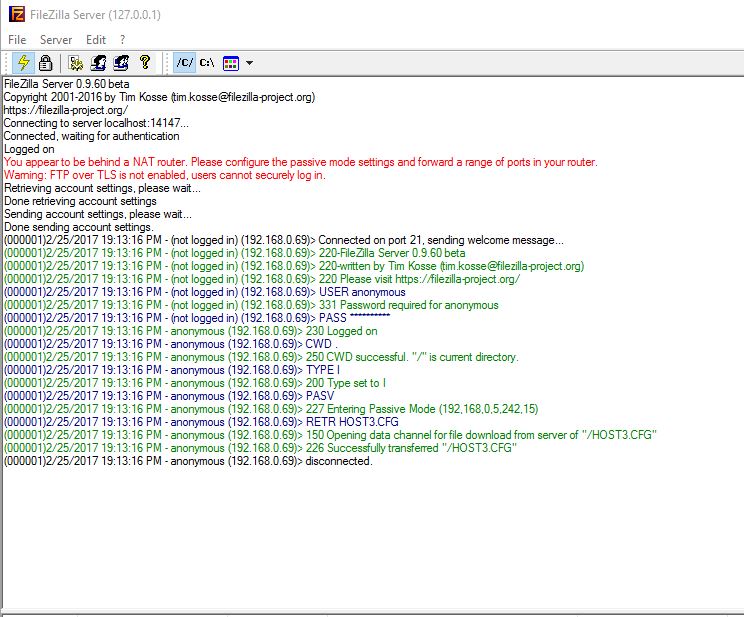Select the red 'FTP over TLS is not enabled' warning
Screen dimensions: 744x617
point(165,175)
